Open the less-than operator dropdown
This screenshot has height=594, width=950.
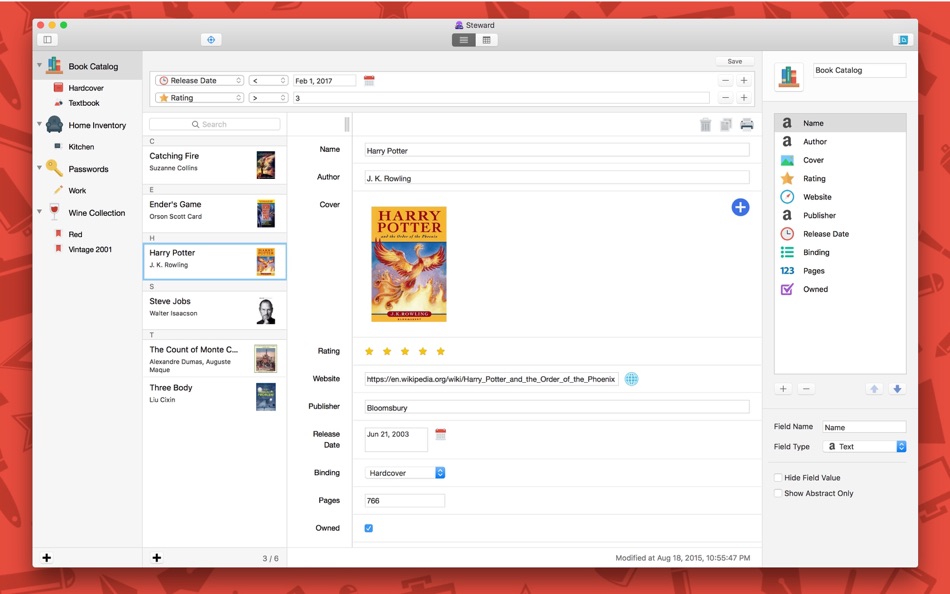tap(268, 81)
